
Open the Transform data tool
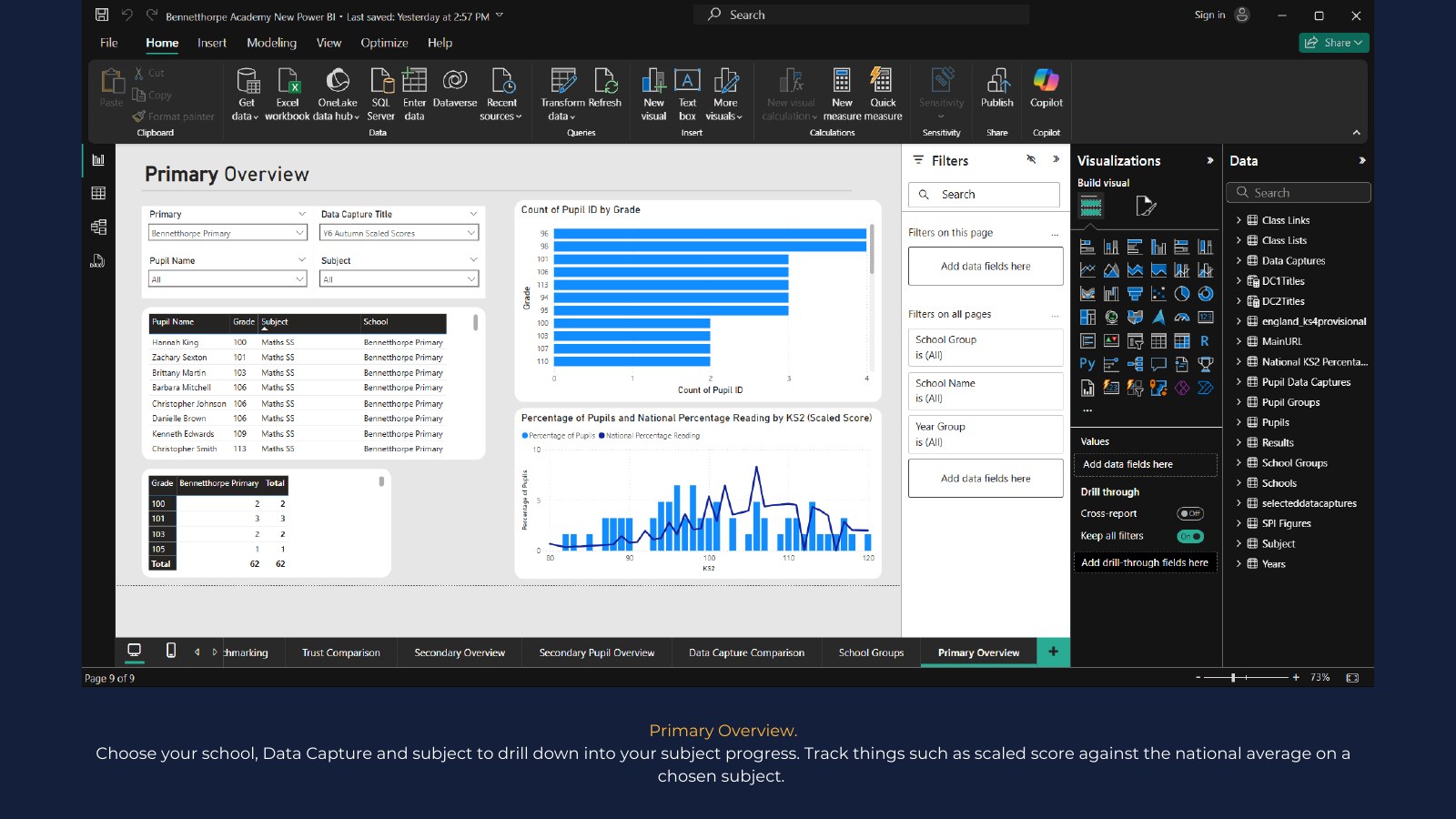[562, 94]
